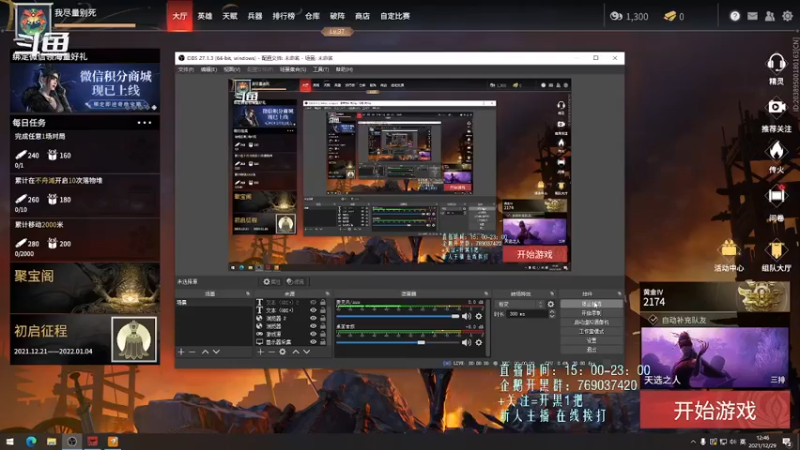Pop out the 场景 dock panel icon
The image size is (800, 450).
248,294
